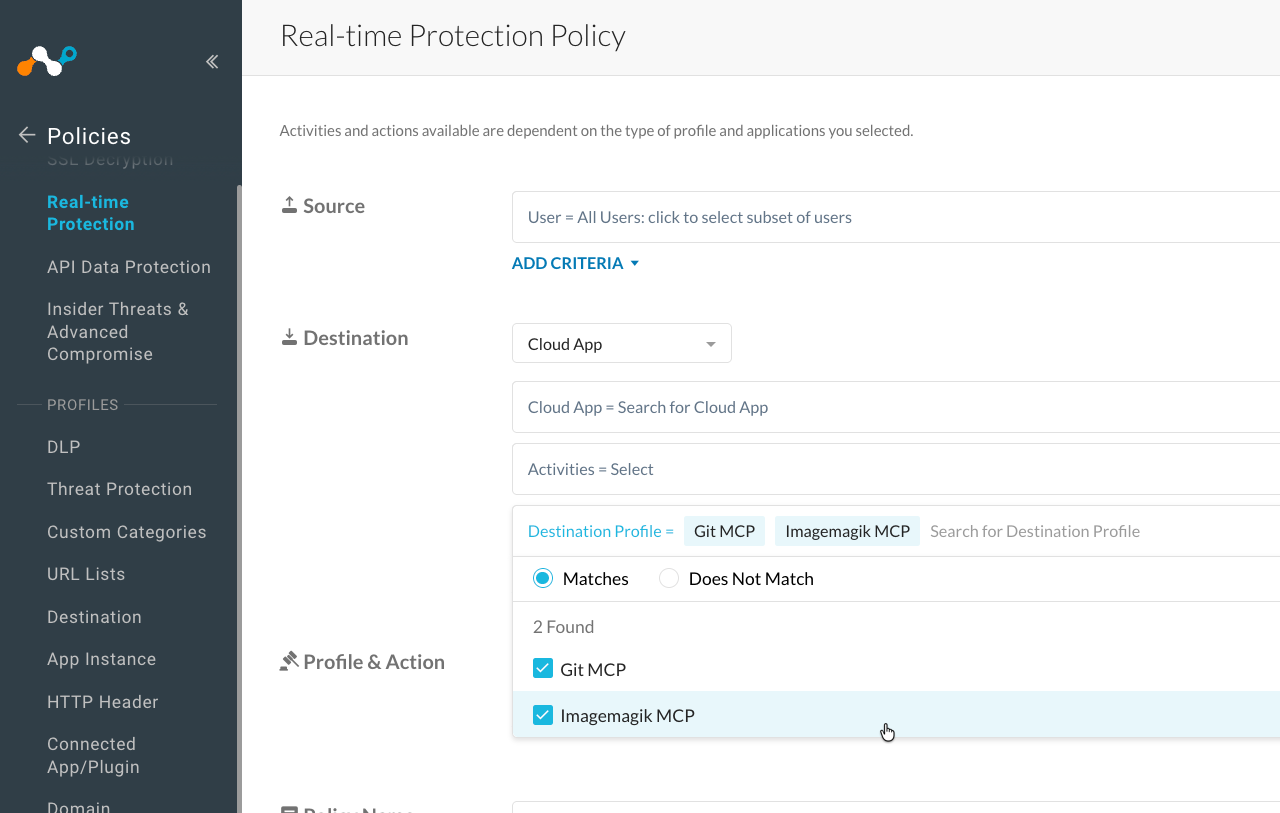The width and height of the screenshot is (1280, 813).
Task: Click the Real-time Protection Policy title
Action: [x=453, y=36]
